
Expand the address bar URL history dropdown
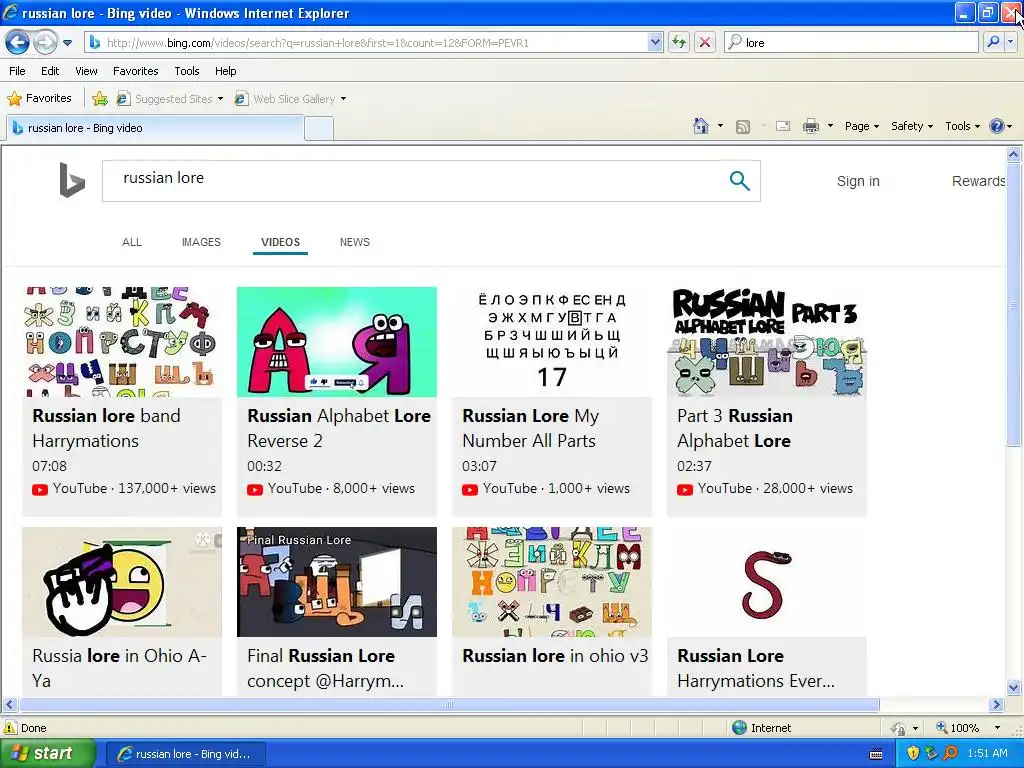point(655,43)
